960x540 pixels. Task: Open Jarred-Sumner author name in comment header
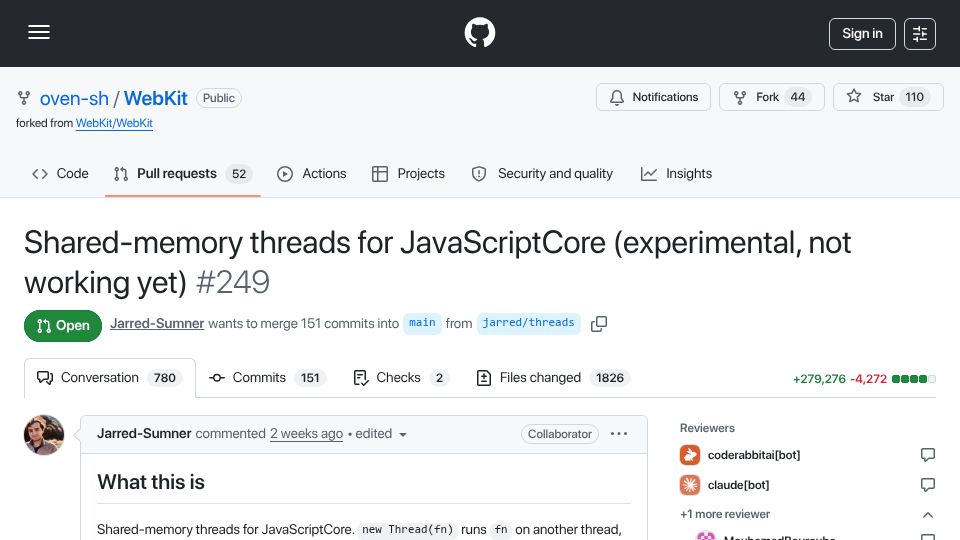(x=144, y=433)
